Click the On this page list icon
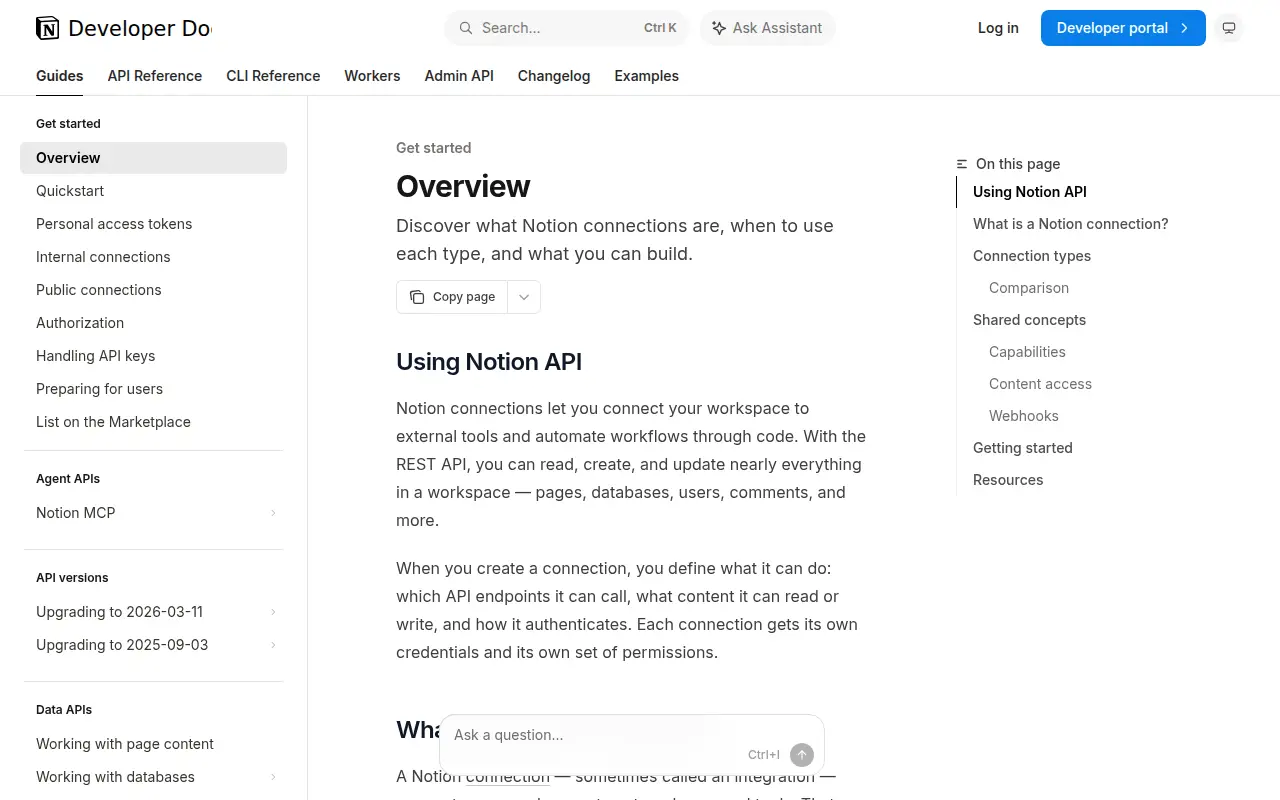1280x800 pixels. [962, 164]
